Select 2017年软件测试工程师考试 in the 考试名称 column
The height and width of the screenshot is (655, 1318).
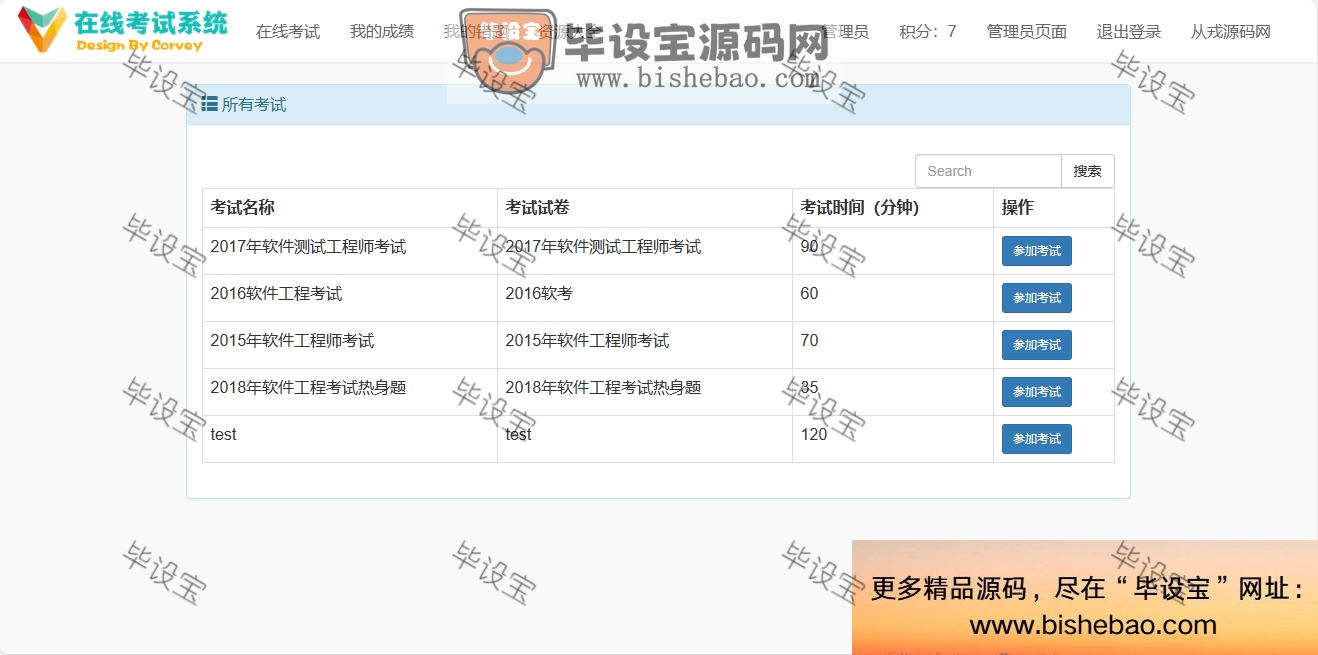click(x=308, y=246)
